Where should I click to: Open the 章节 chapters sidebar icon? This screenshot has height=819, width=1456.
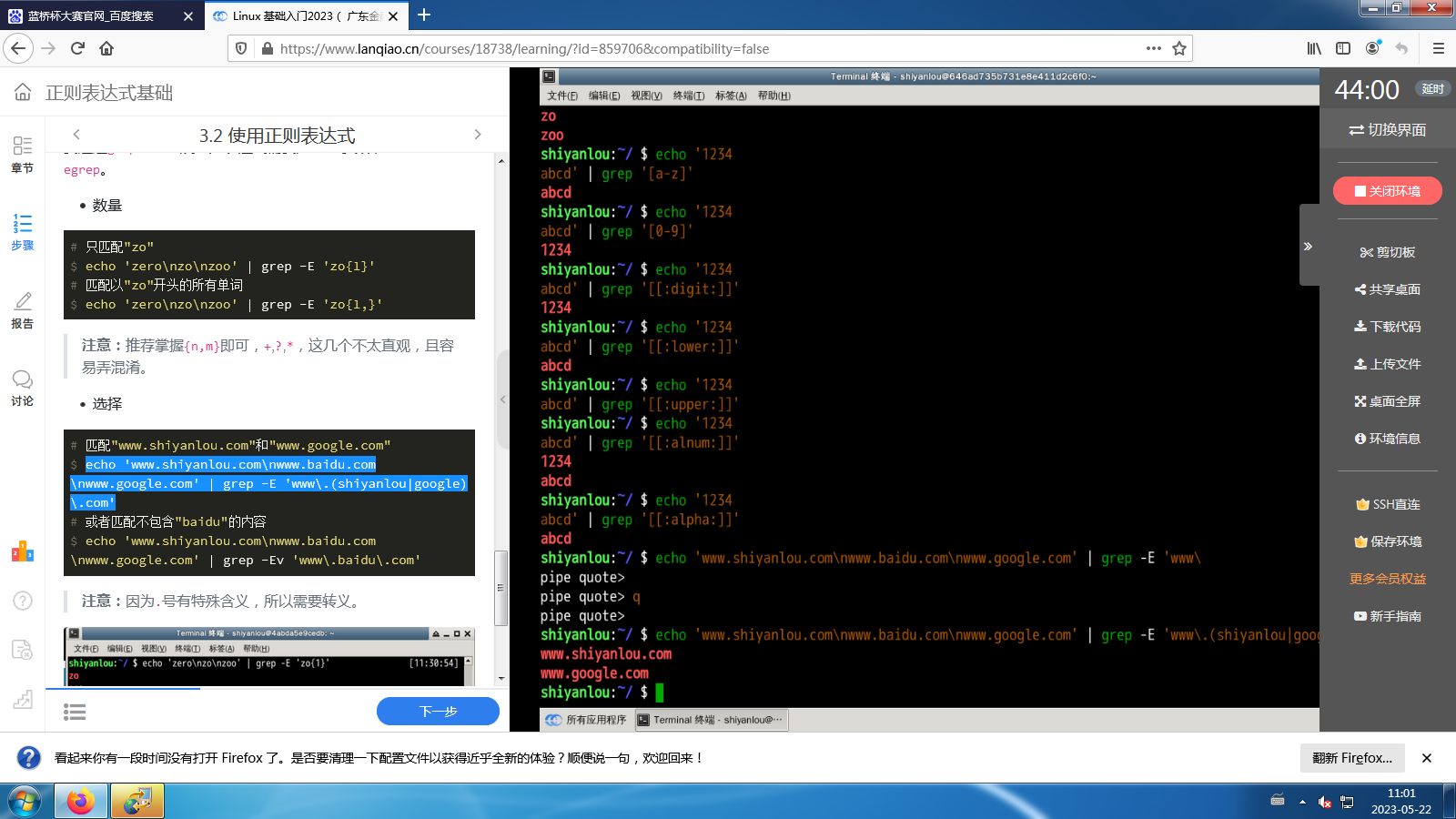23,154
